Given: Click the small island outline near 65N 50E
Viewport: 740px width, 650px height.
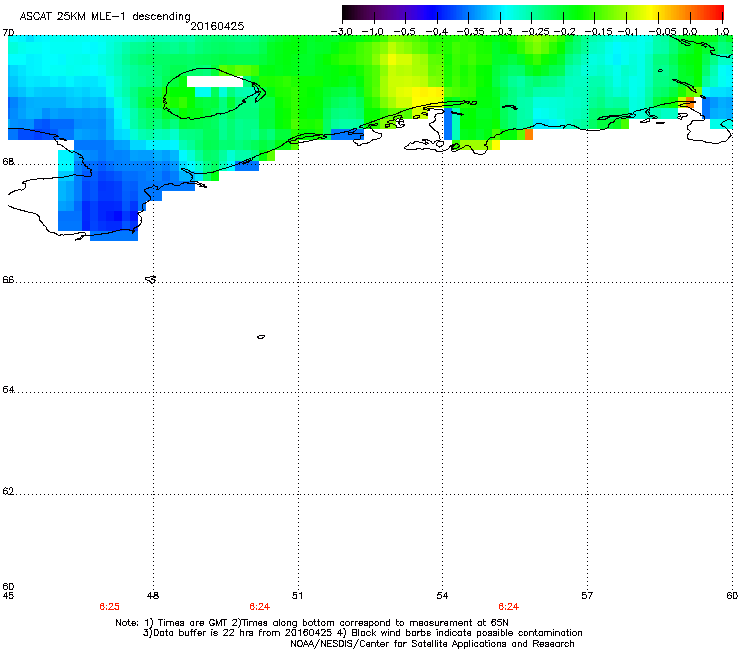Looking at the screenshot, I should [x=261, y=337].
